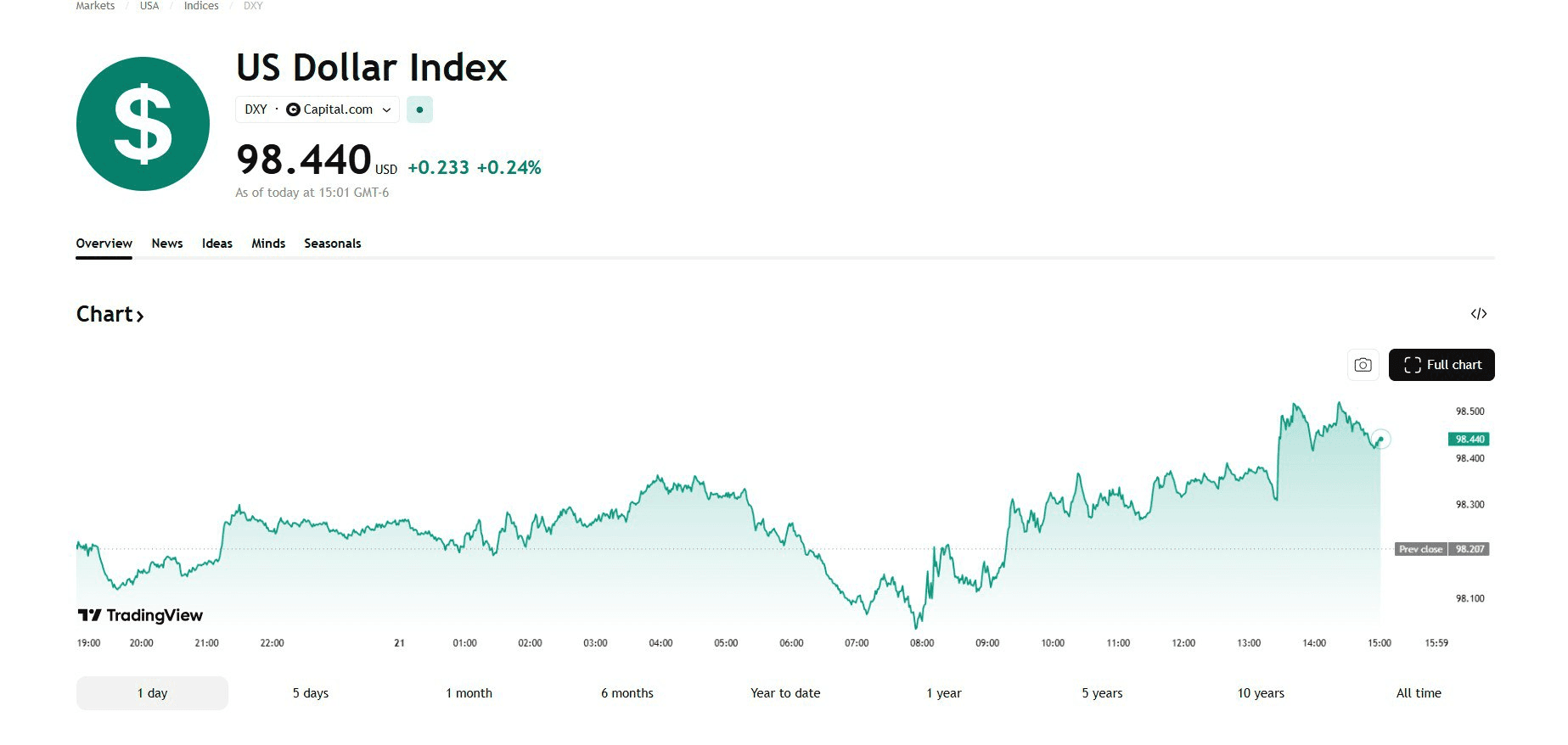Image resolution: width=1568 pixels, height=745 pixels.
Task: Click the 98.440 price label tag
Action: pos(1469,439)
